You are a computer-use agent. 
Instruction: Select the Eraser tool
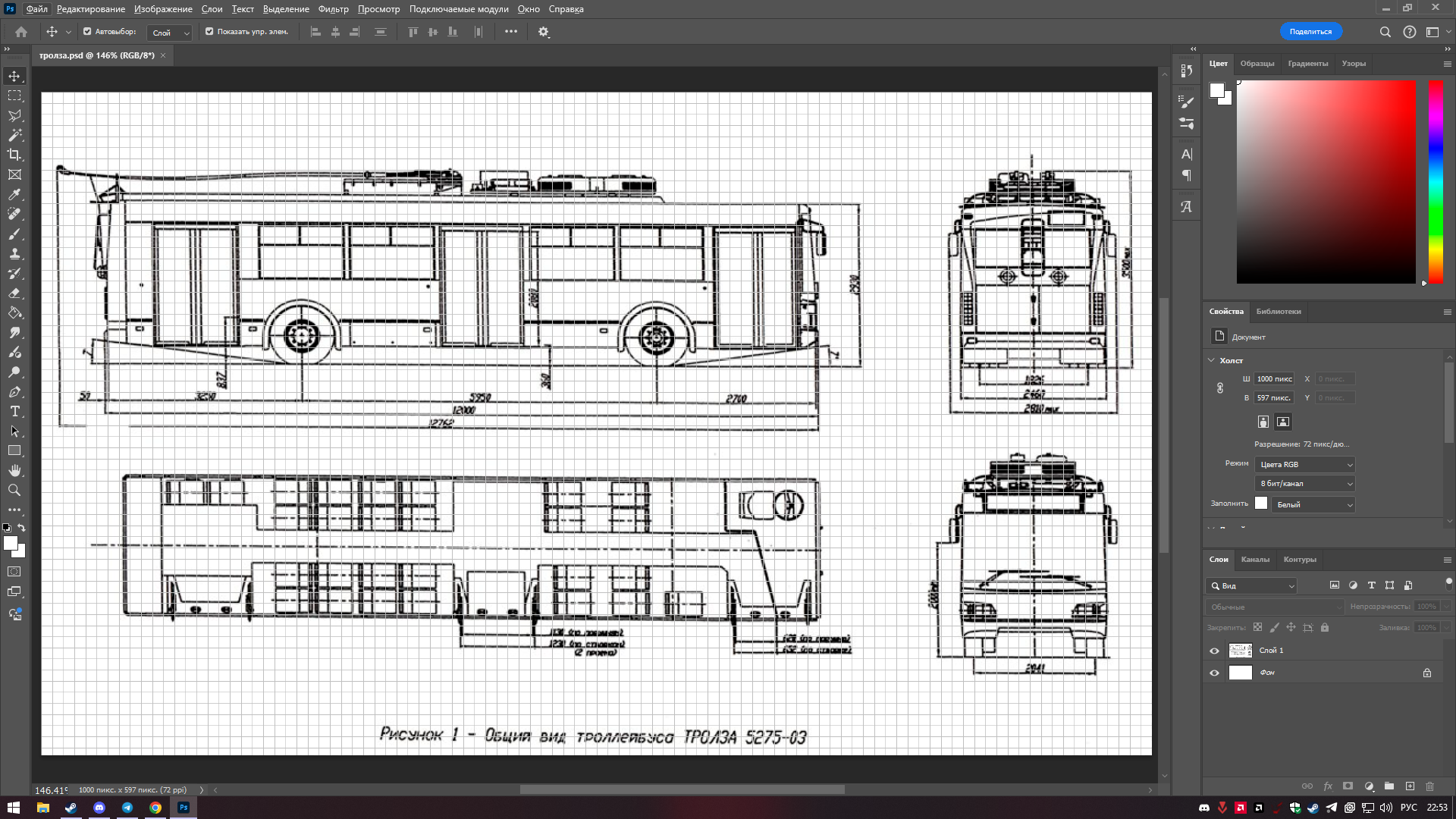click(14, 293)
